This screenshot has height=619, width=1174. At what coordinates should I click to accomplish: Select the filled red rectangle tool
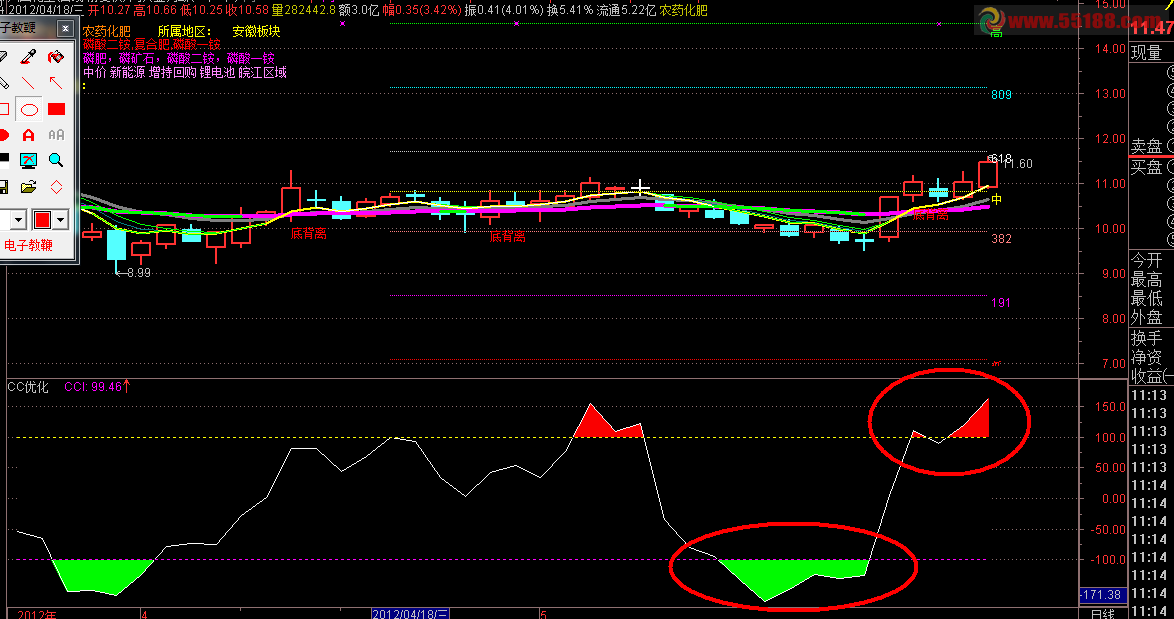(x=56, y=109)
